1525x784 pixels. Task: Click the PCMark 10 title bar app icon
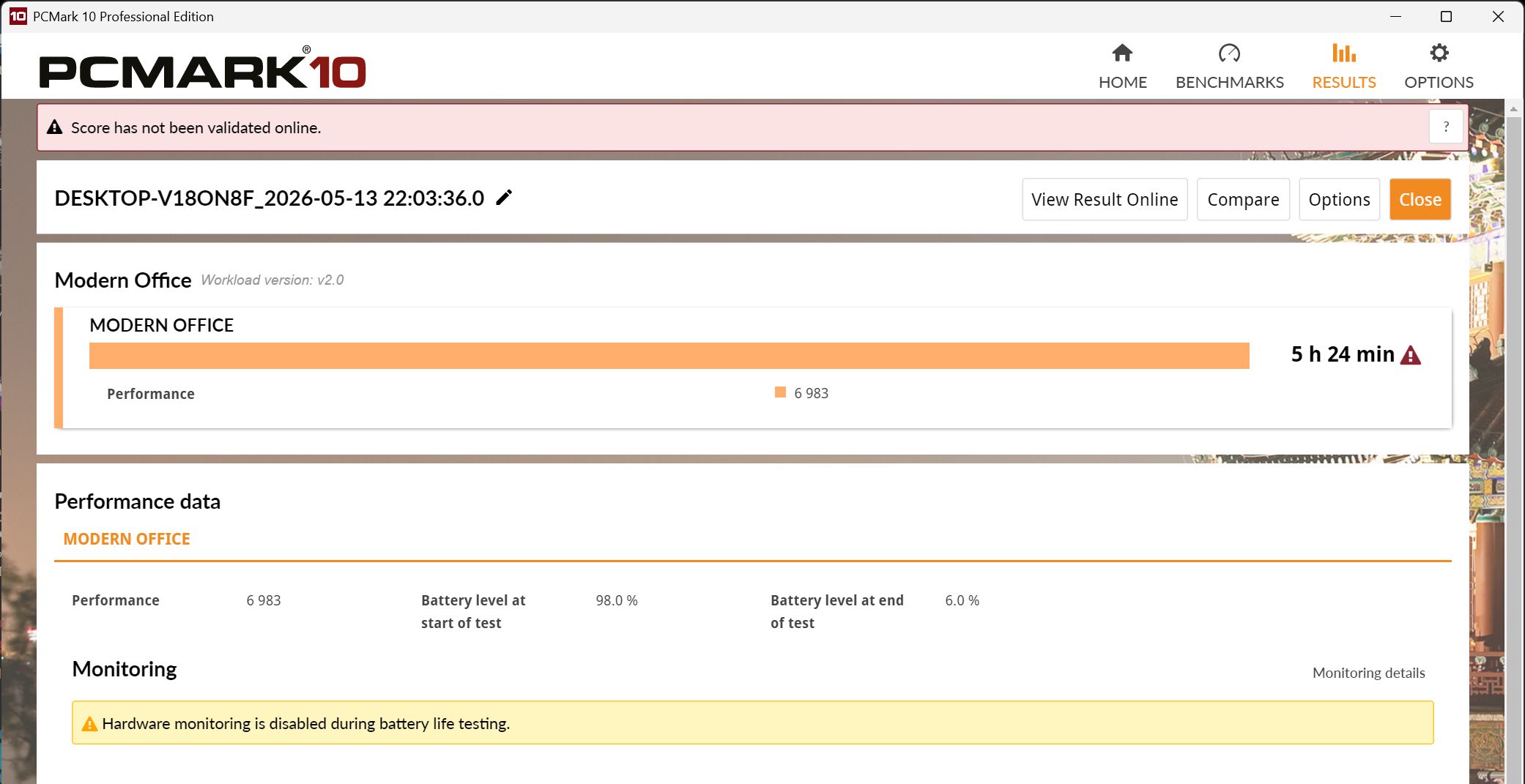tap(18, 16)
